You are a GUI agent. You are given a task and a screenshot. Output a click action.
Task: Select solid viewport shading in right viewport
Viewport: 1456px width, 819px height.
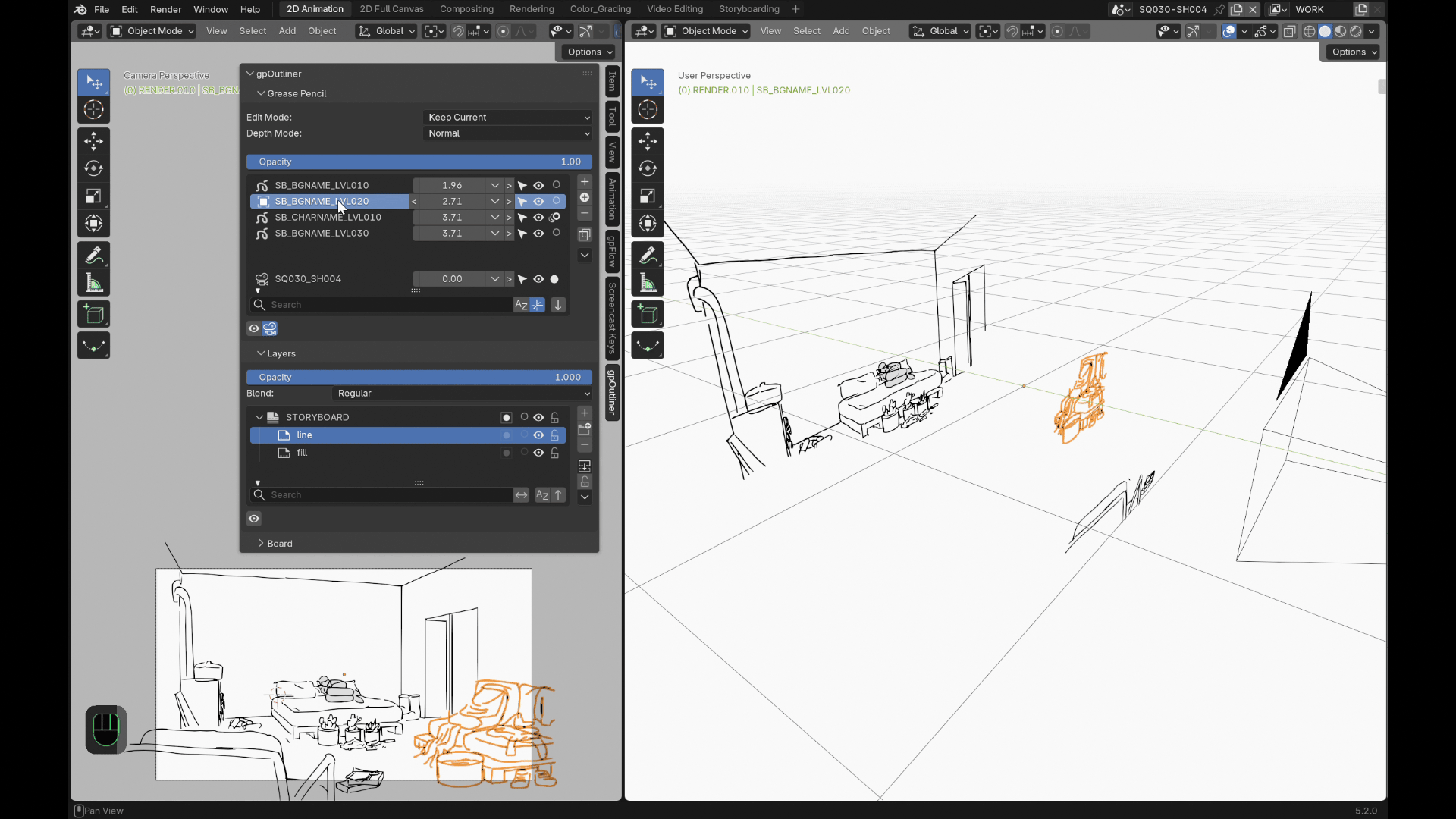coord(1325,31)
